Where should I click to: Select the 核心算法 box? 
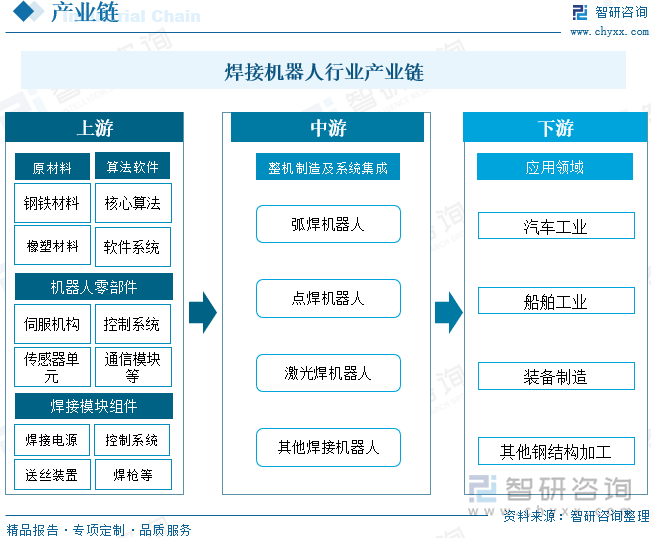(x=133, y=203)
